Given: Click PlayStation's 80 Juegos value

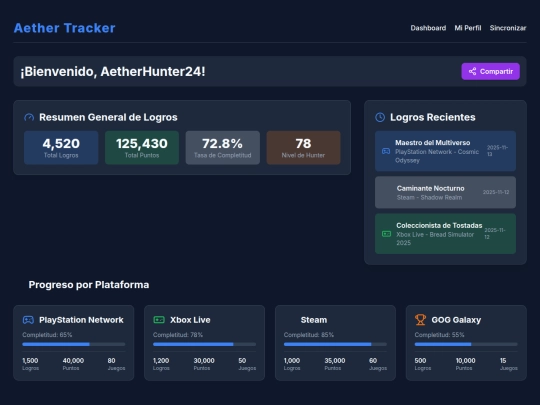Looking at the screenshot, I should coord(111,361).
